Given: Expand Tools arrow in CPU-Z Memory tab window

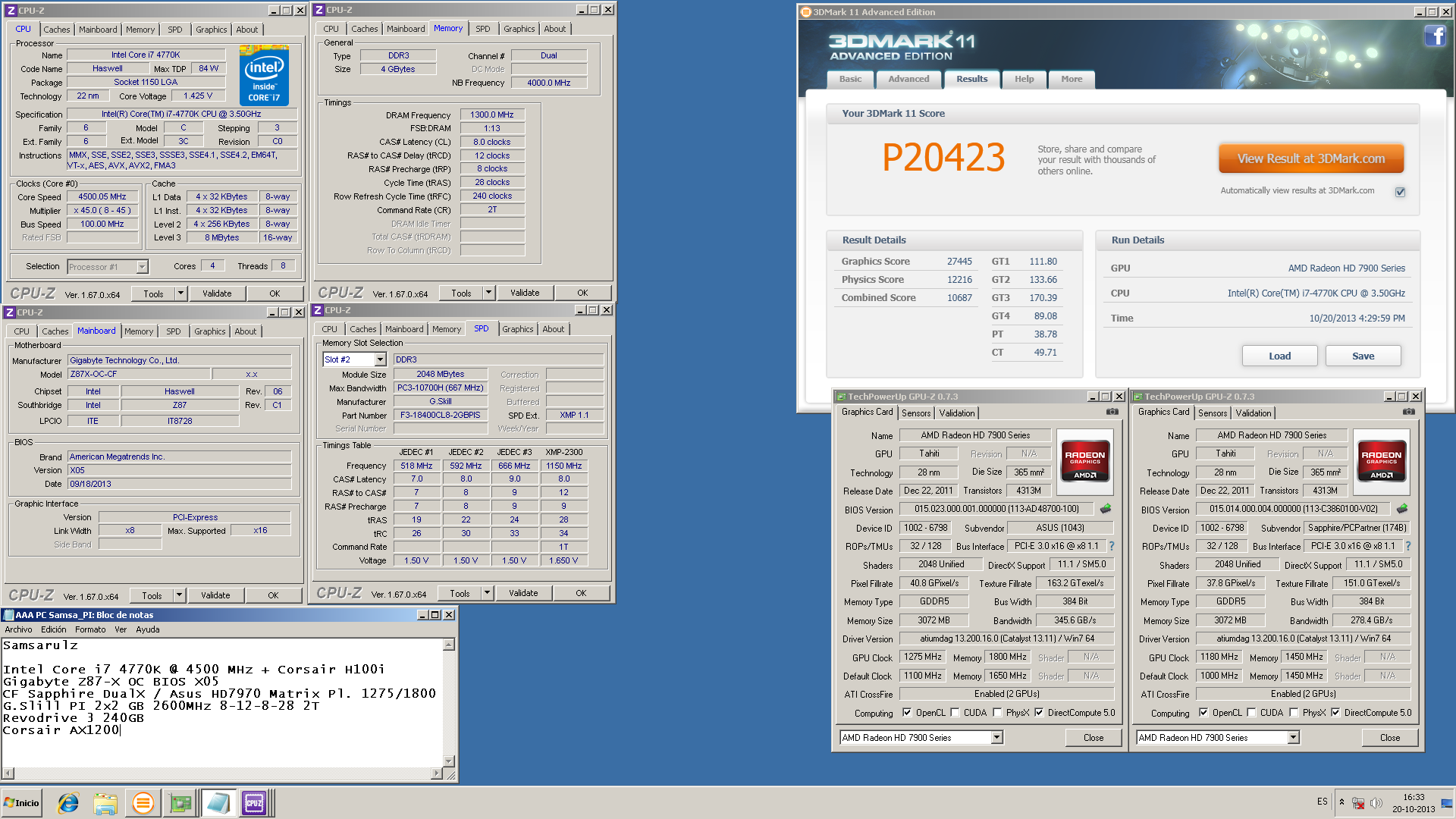Looking at the screenshot, I should pos(488,293).
